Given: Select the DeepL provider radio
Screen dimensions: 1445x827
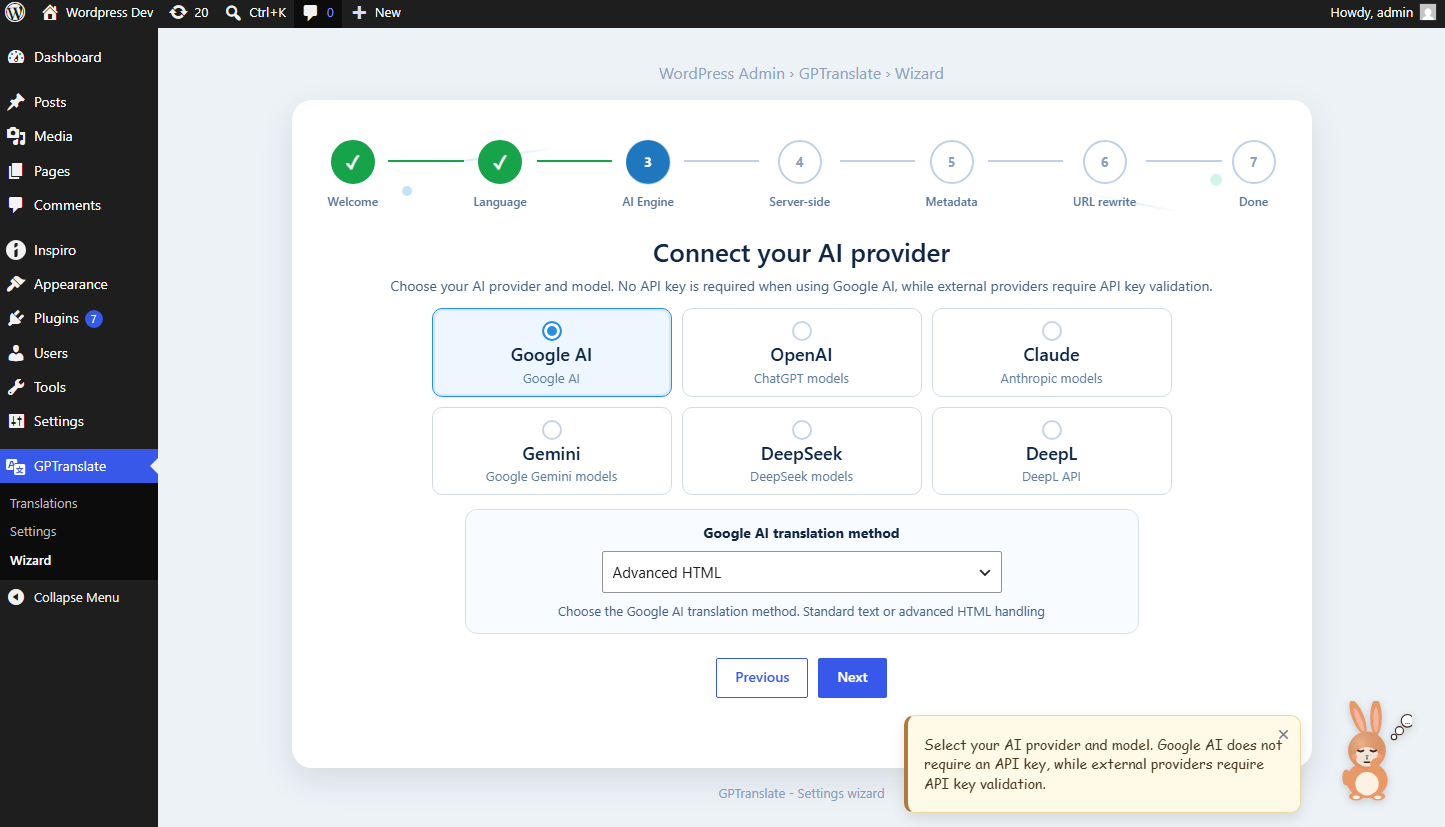Looking at the screenshot, I should point(1052,429).
